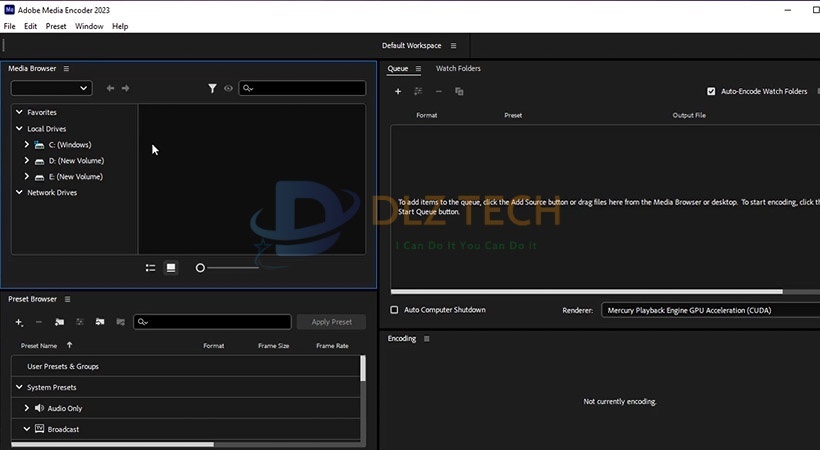Open the Preset menu in menu bar
Screen dimensions: 820x450
pos(56,26)
